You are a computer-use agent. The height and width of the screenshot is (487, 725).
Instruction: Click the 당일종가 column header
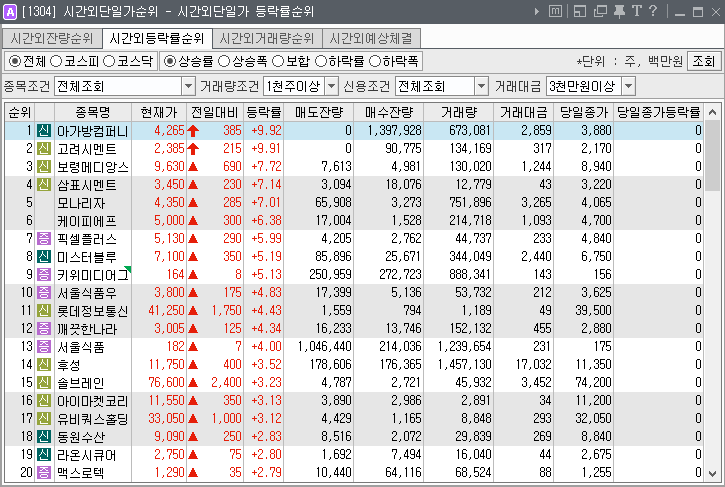pyautogui.click(x=584, y=112)
